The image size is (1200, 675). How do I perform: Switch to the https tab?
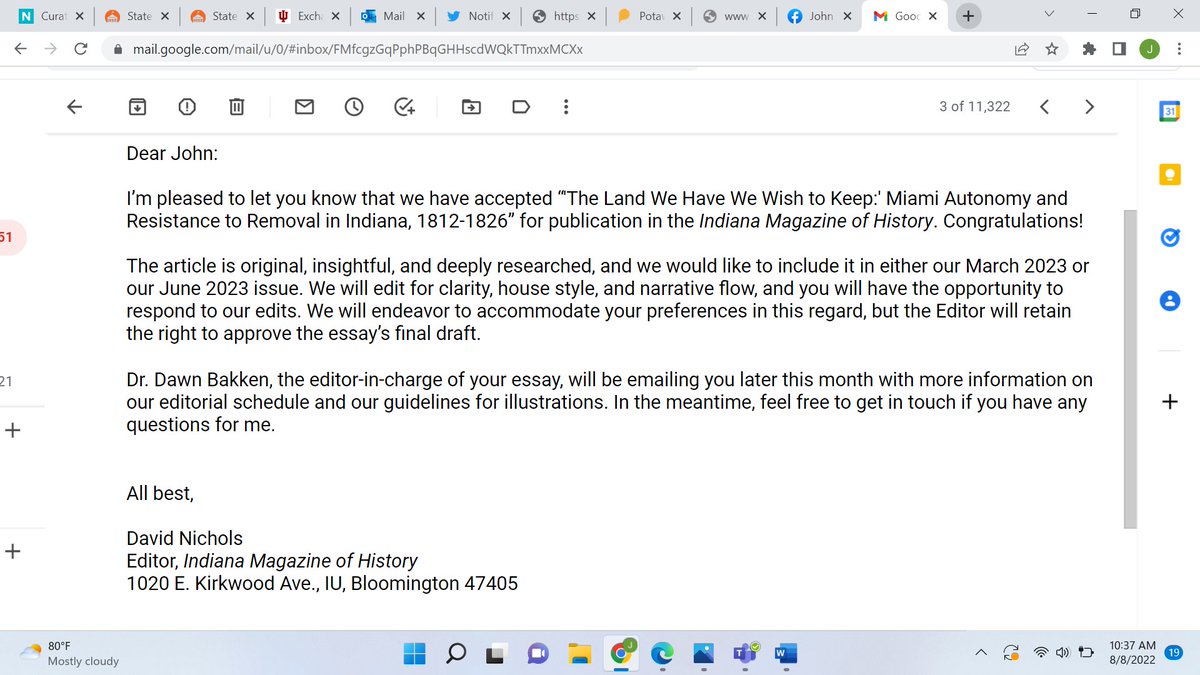click(x=566, y=16)
